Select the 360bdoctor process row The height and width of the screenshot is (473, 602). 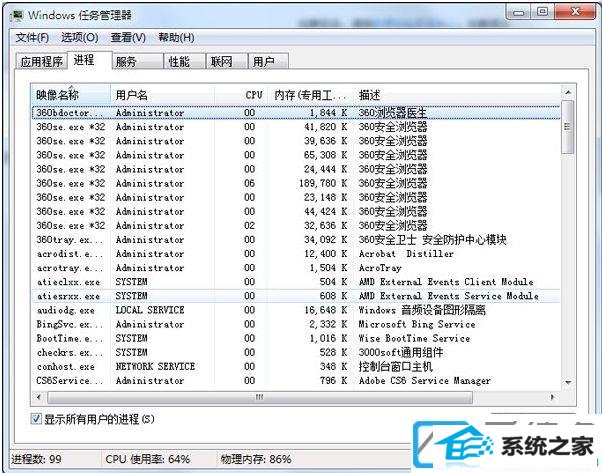tap(296, 113)
